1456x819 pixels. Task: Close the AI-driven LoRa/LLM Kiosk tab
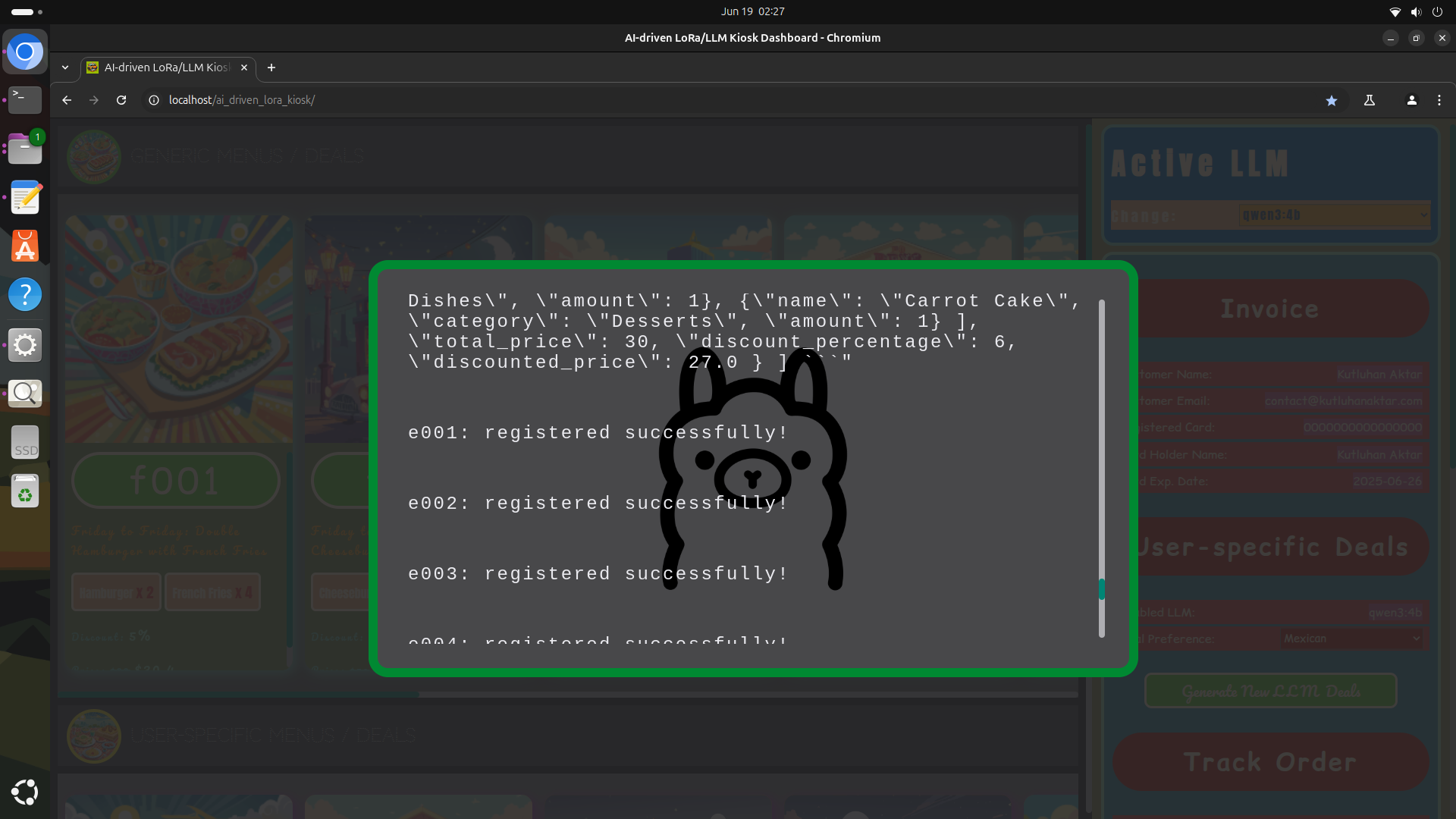point(244,67)
